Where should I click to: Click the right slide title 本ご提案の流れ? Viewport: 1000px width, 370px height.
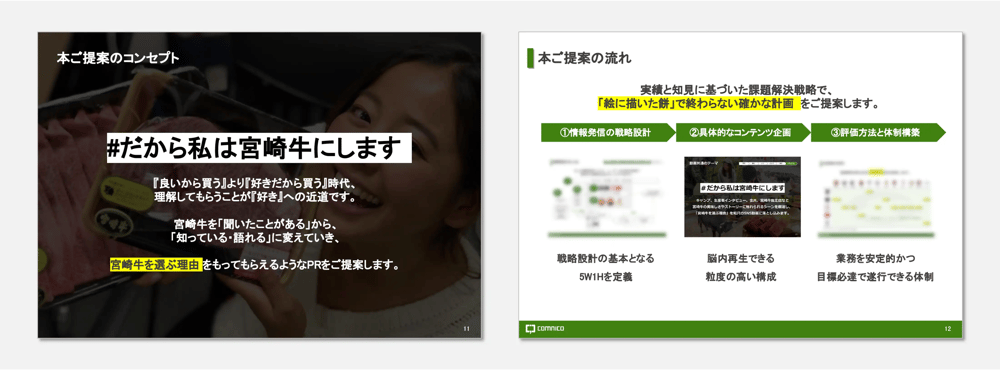[585, 59]
